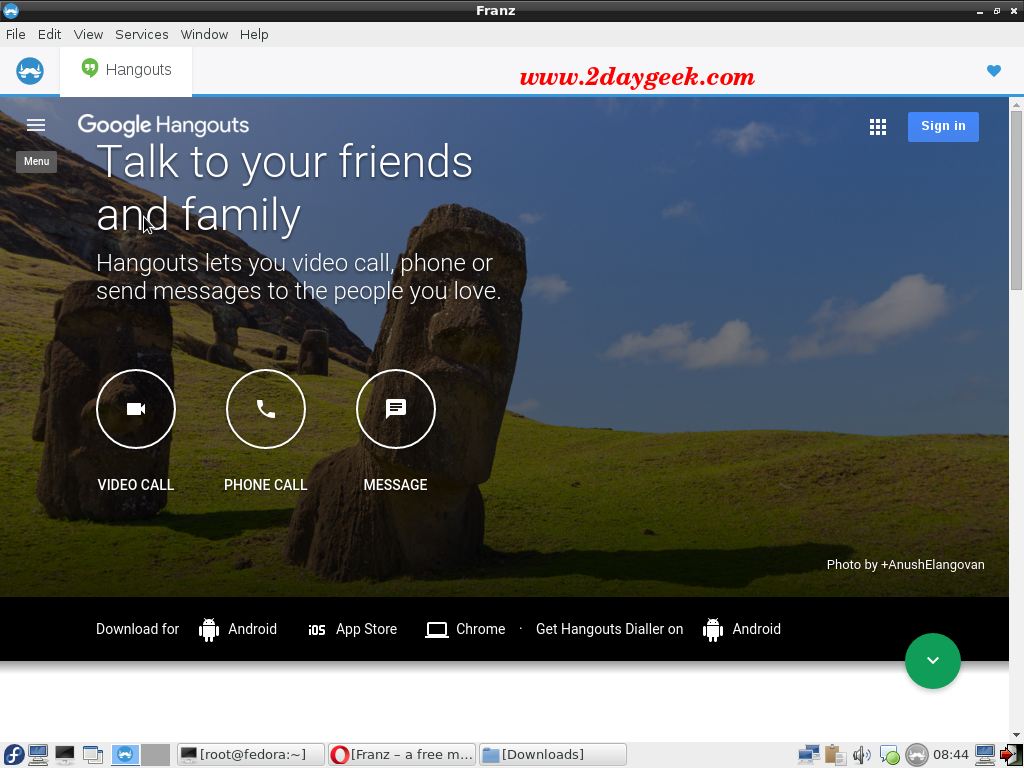The width and height of the screenshot is (1024, 768).
Task: Open the Services menu
Action: (142, 35)
